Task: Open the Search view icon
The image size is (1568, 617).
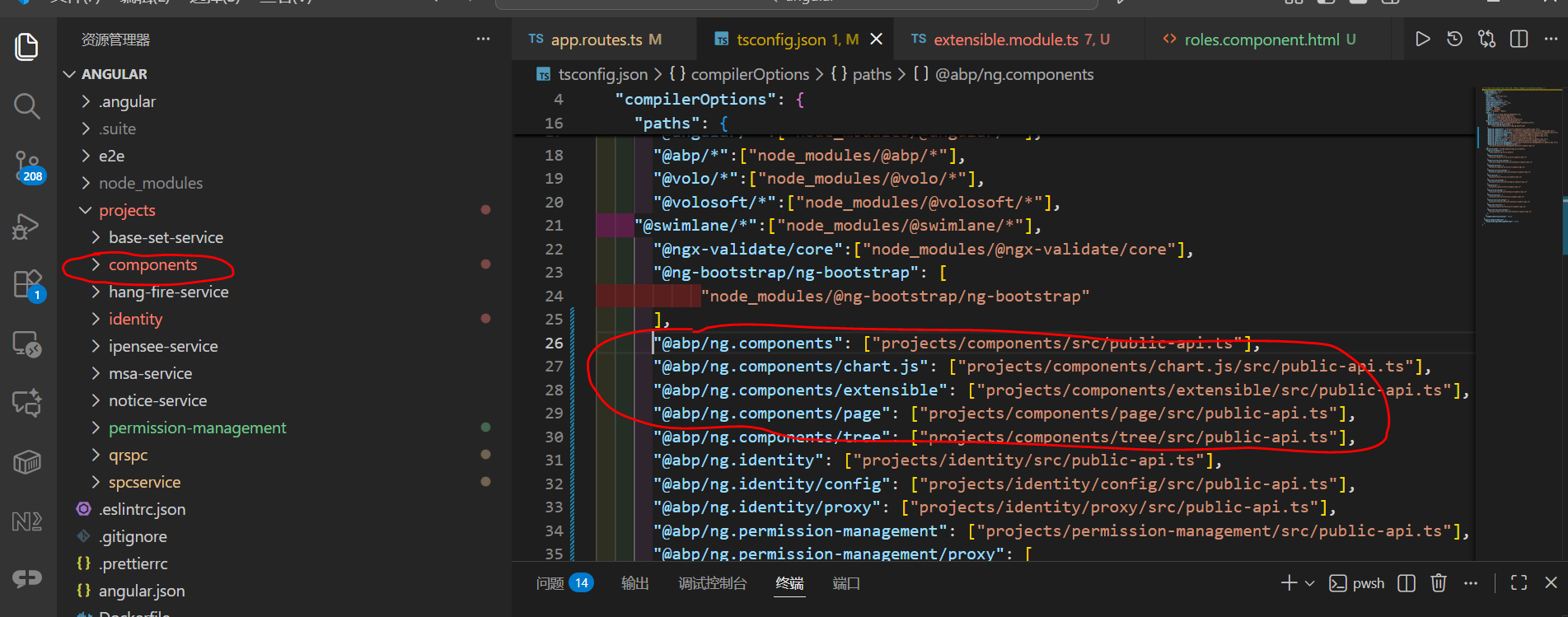Action: coord(26,106)
